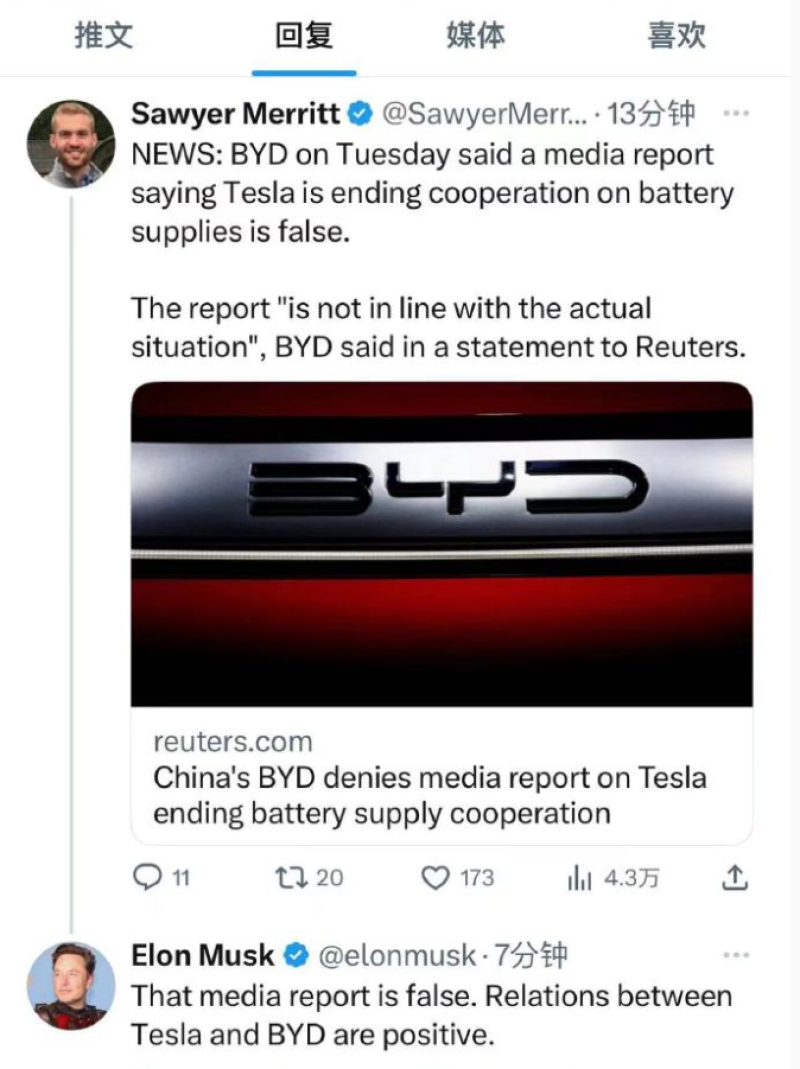Click Elon Musk's verified badge
The image size is (800, 1069).
[296, 955]
